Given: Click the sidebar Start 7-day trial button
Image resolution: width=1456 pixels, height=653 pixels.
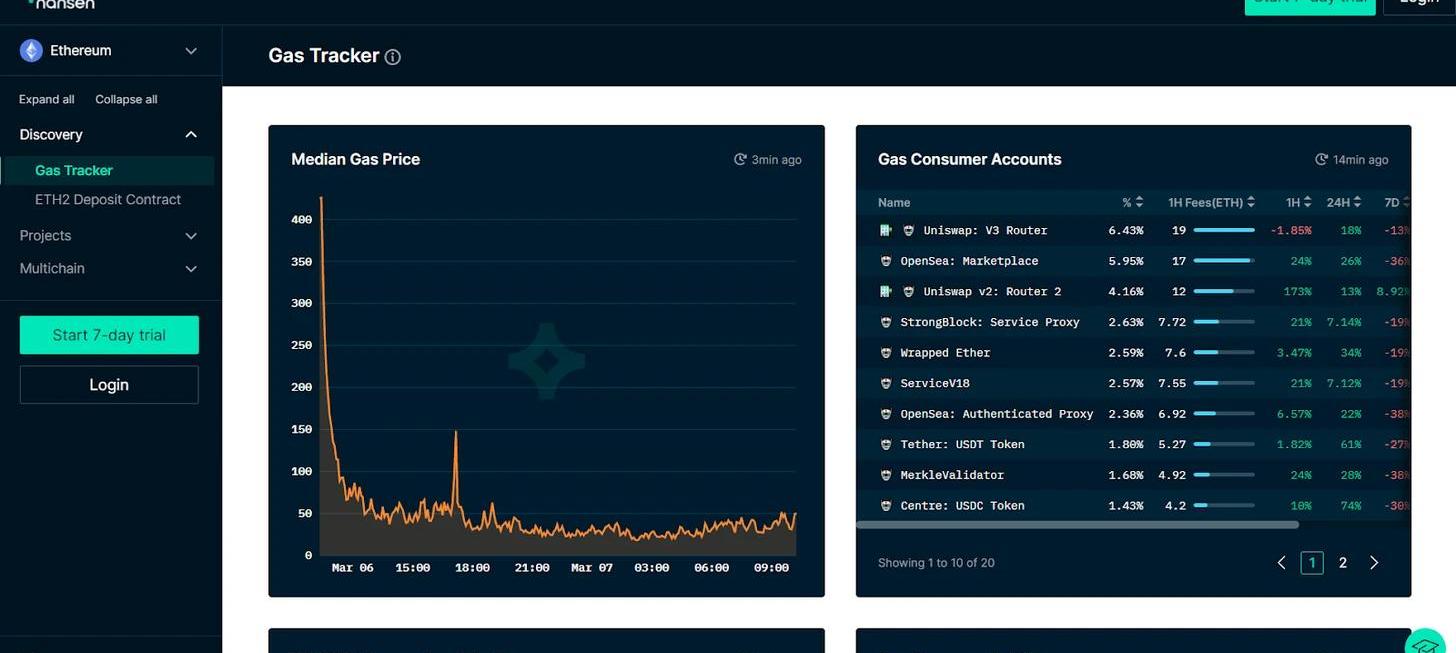Looking at the screenshot, I should pyautogui.click(x=109, y=335).
